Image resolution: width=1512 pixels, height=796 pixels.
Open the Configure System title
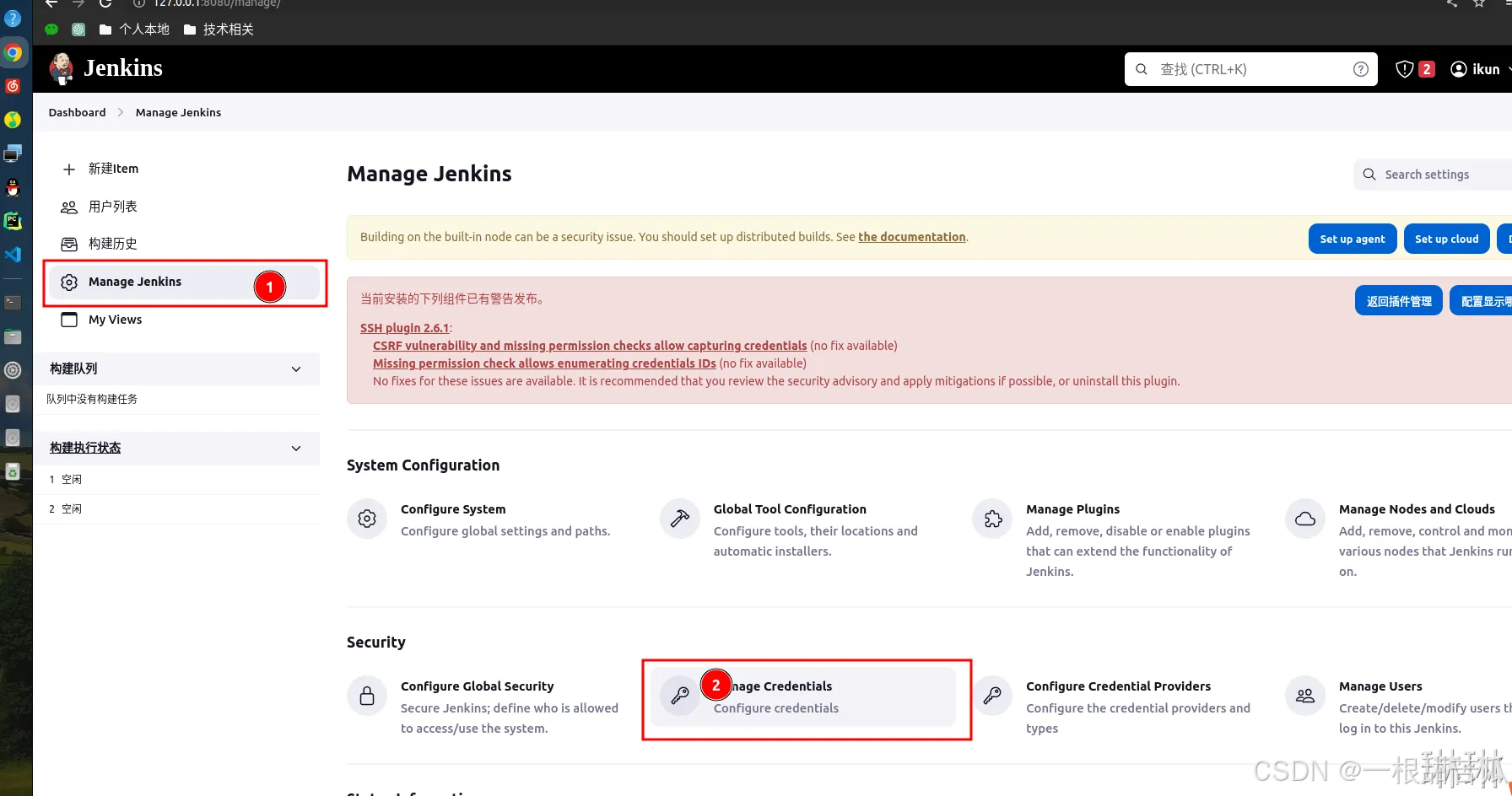point(453,509)
